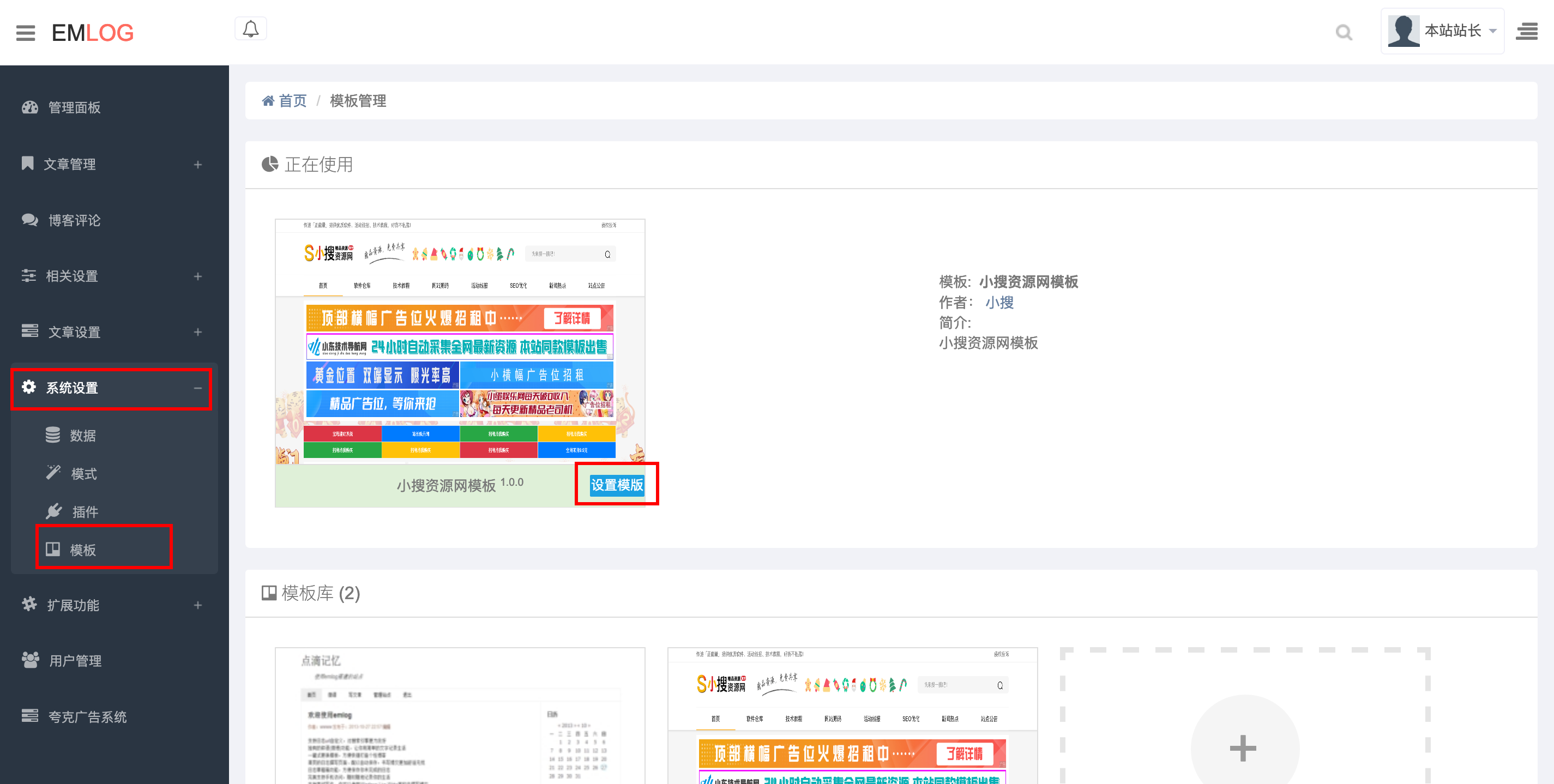Image resolution: width=1554 pixels, height=784 pixels.
Task: Click the 管理面板 dashboard icon
Action: (30, 107)
